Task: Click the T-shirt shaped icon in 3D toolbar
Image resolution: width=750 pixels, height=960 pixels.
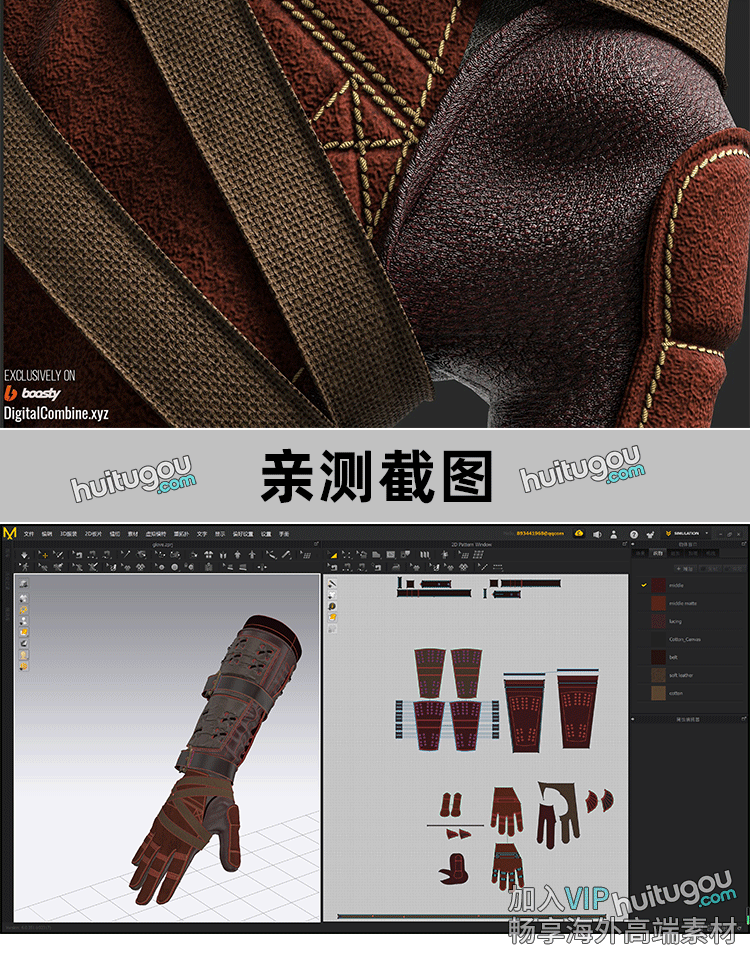Action: click(x=209, y=555)
